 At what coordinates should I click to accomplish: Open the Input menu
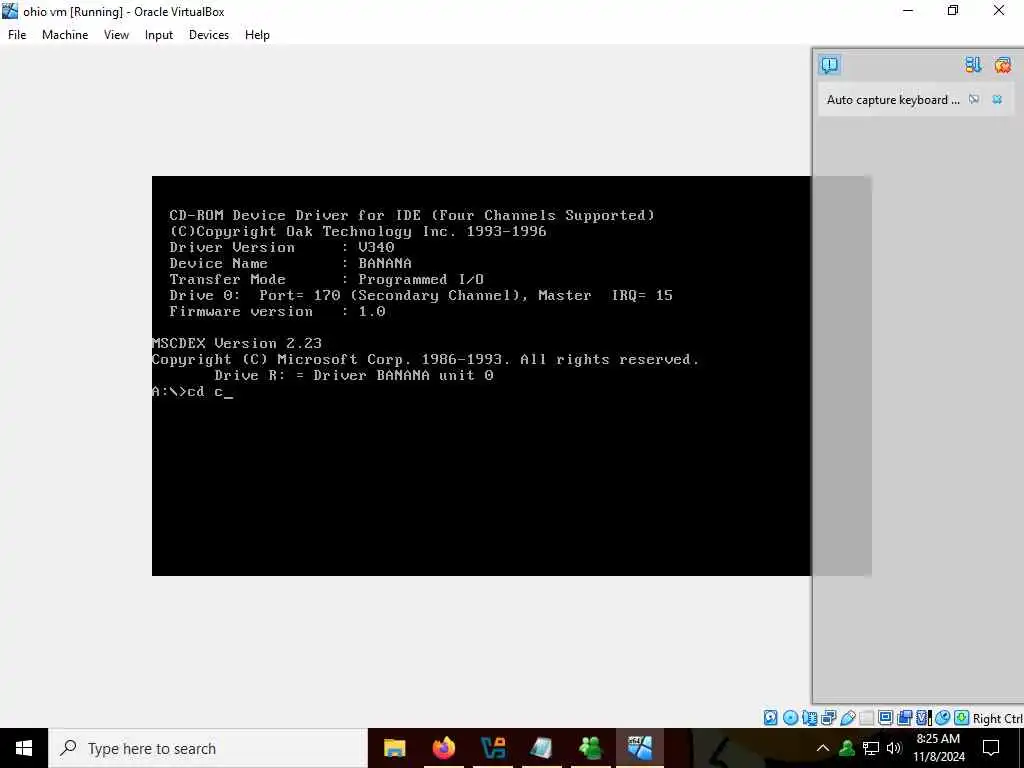(159, 35)
